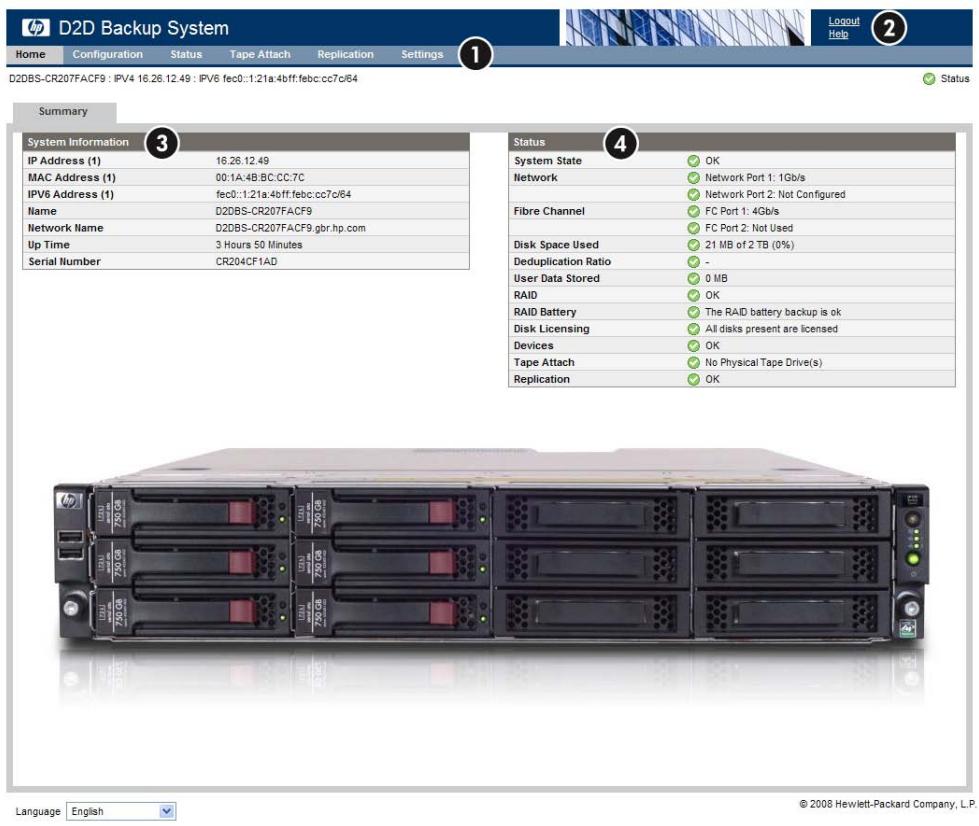Click the '21 MB of 2 TB (0%)' text
979x826 pixels.
[x=749, y=245]
